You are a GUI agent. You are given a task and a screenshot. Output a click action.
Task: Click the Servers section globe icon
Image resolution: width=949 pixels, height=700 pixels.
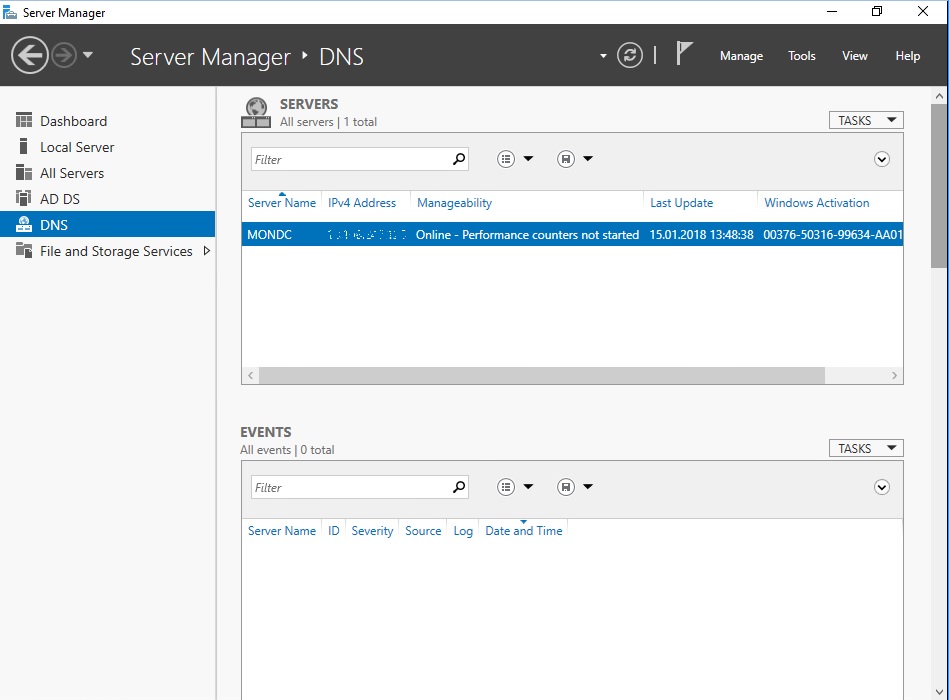coord(256,113)
